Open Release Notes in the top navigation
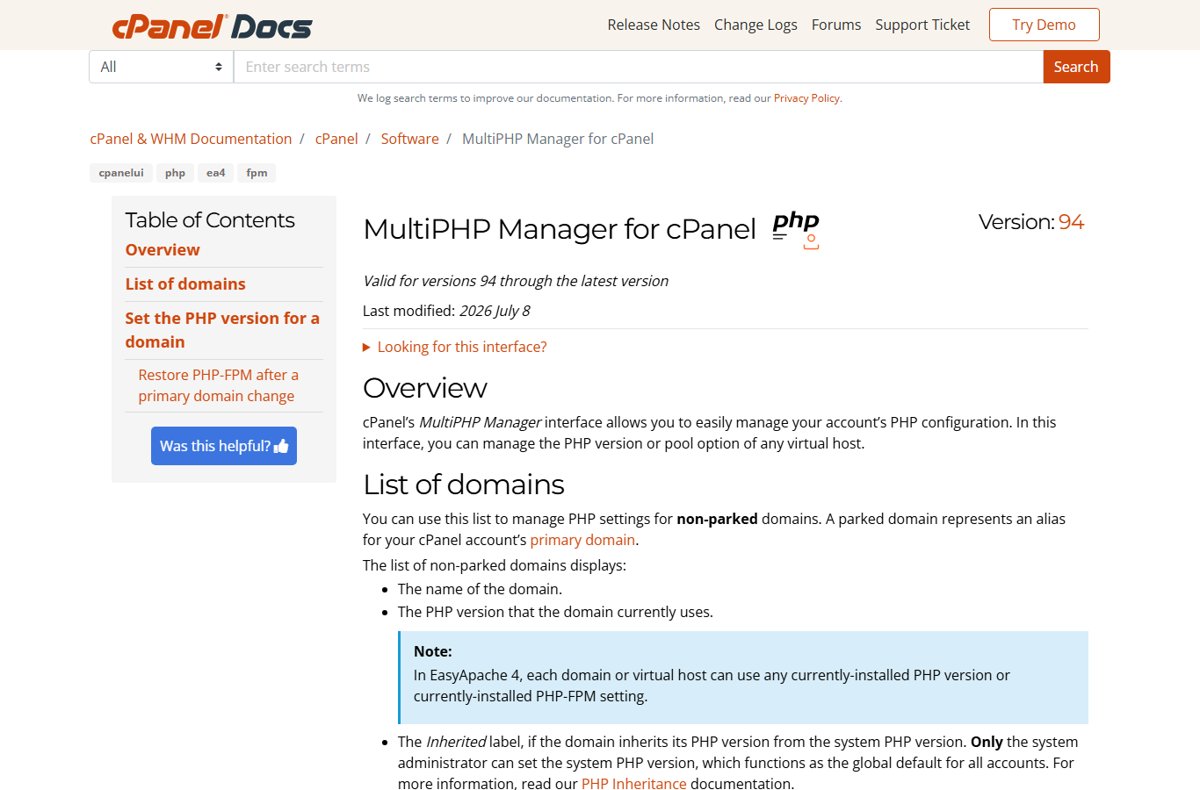This screenshot has height=790, width=1200. point(654,25)
